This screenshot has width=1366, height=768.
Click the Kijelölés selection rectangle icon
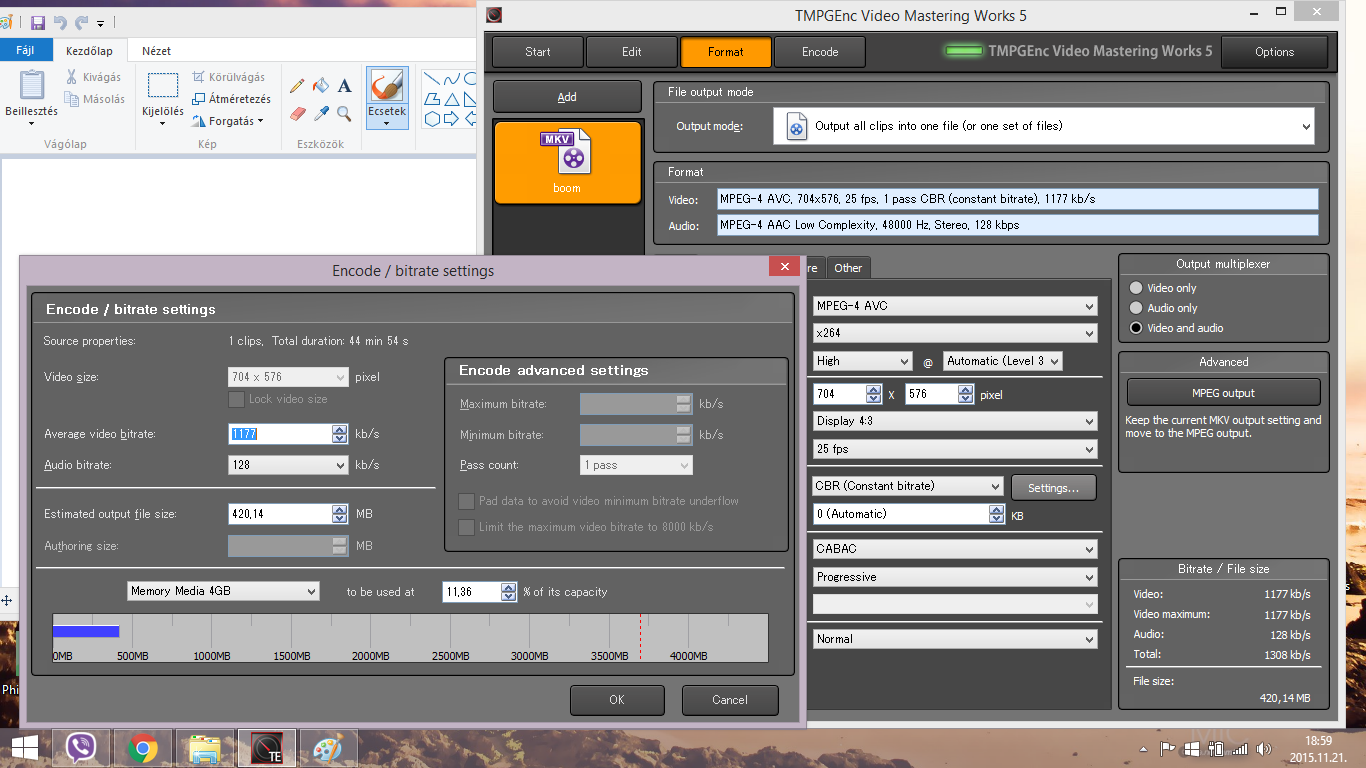pos(163,86)
